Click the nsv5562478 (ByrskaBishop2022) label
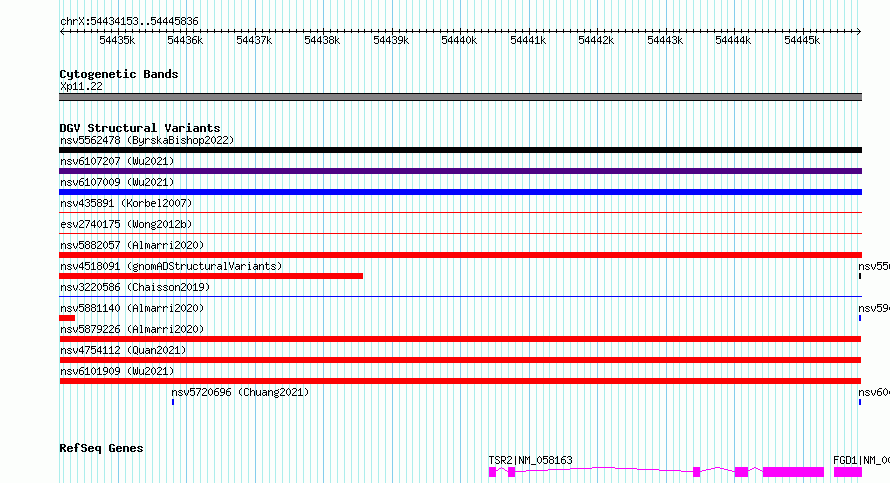This screenshot has width=890, height=483. click(147, 140)
